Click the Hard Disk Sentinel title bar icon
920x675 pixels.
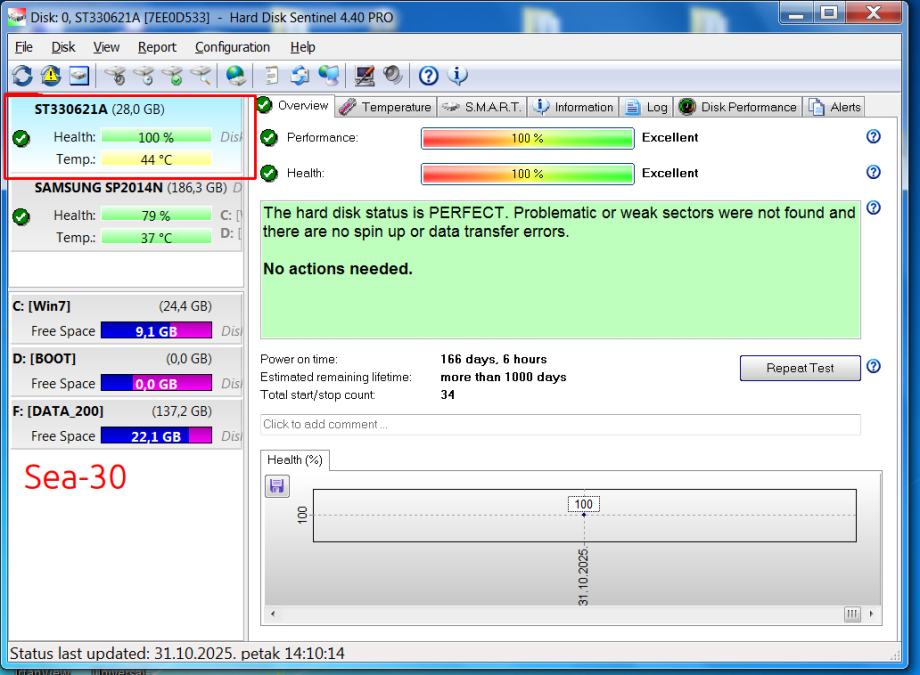17,17
